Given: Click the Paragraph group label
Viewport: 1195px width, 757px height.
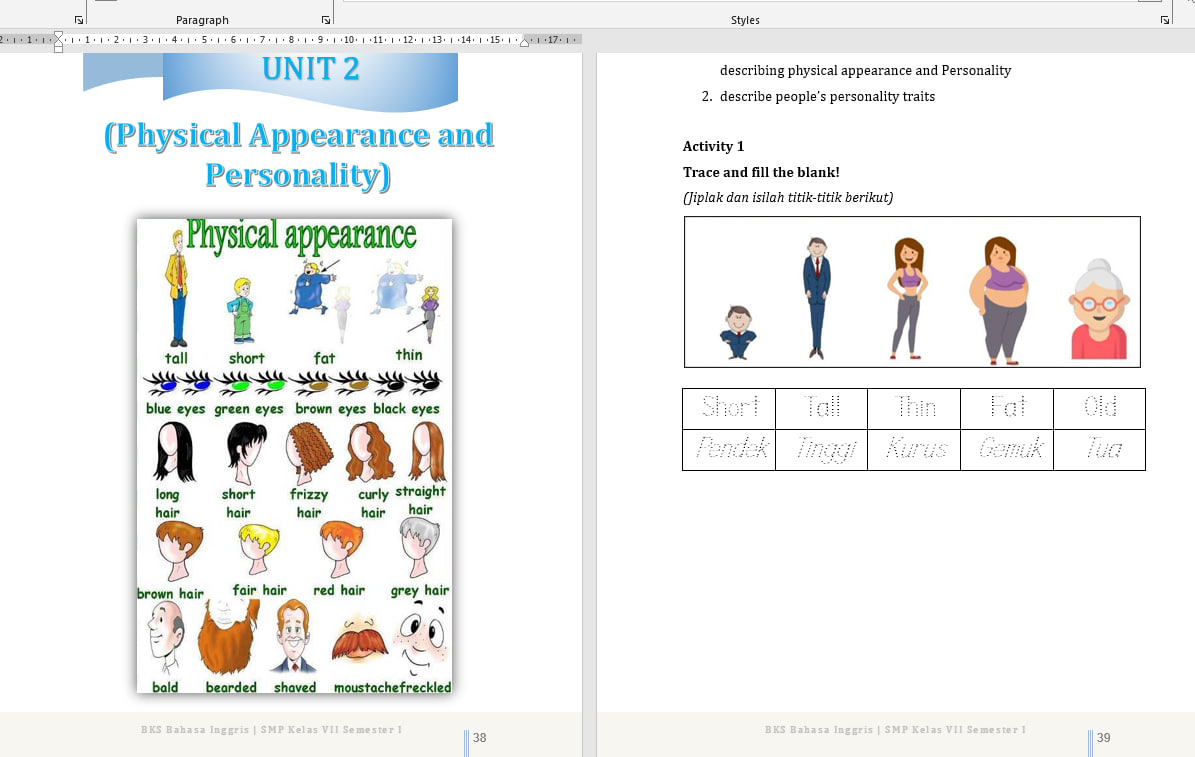Looking at the screenshot, I should click(x=202, y=20).
